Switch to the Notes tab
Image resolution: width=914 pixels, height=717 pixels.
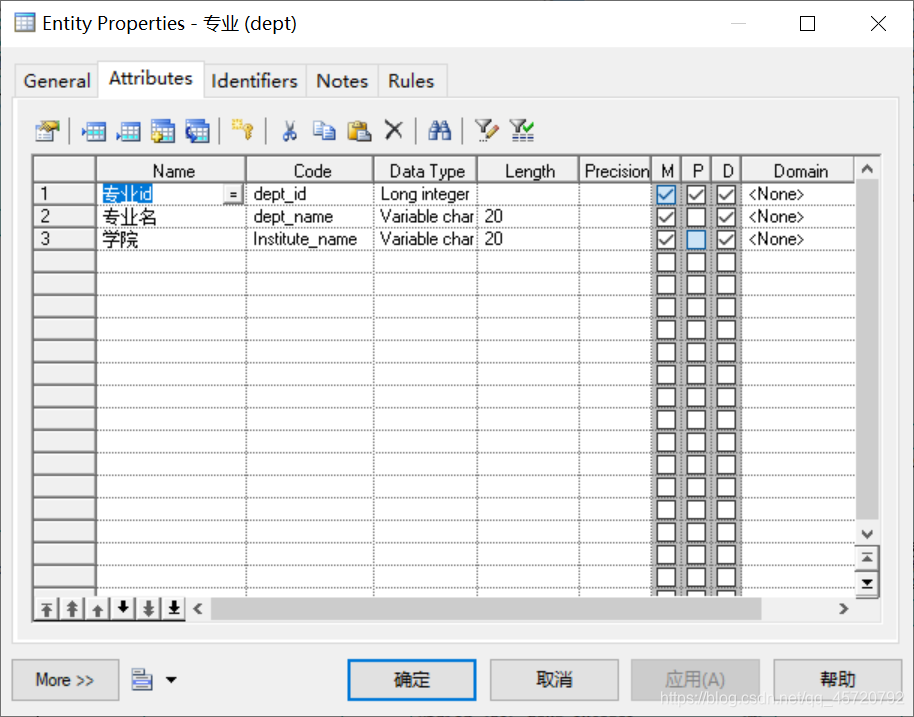(342, 81)
